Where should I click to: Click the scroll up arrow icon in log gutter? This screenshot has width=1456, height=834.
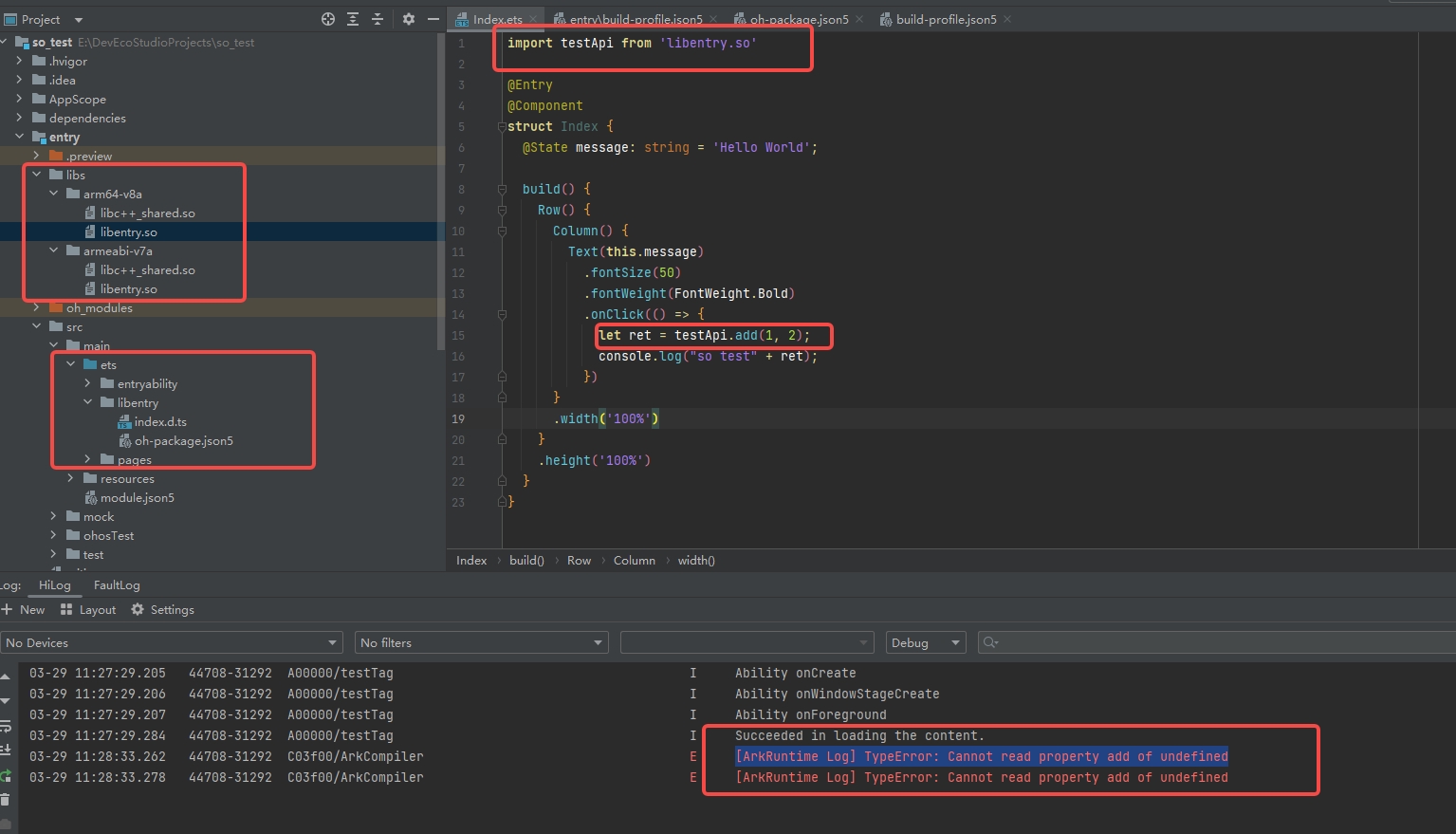click(6, 677)
